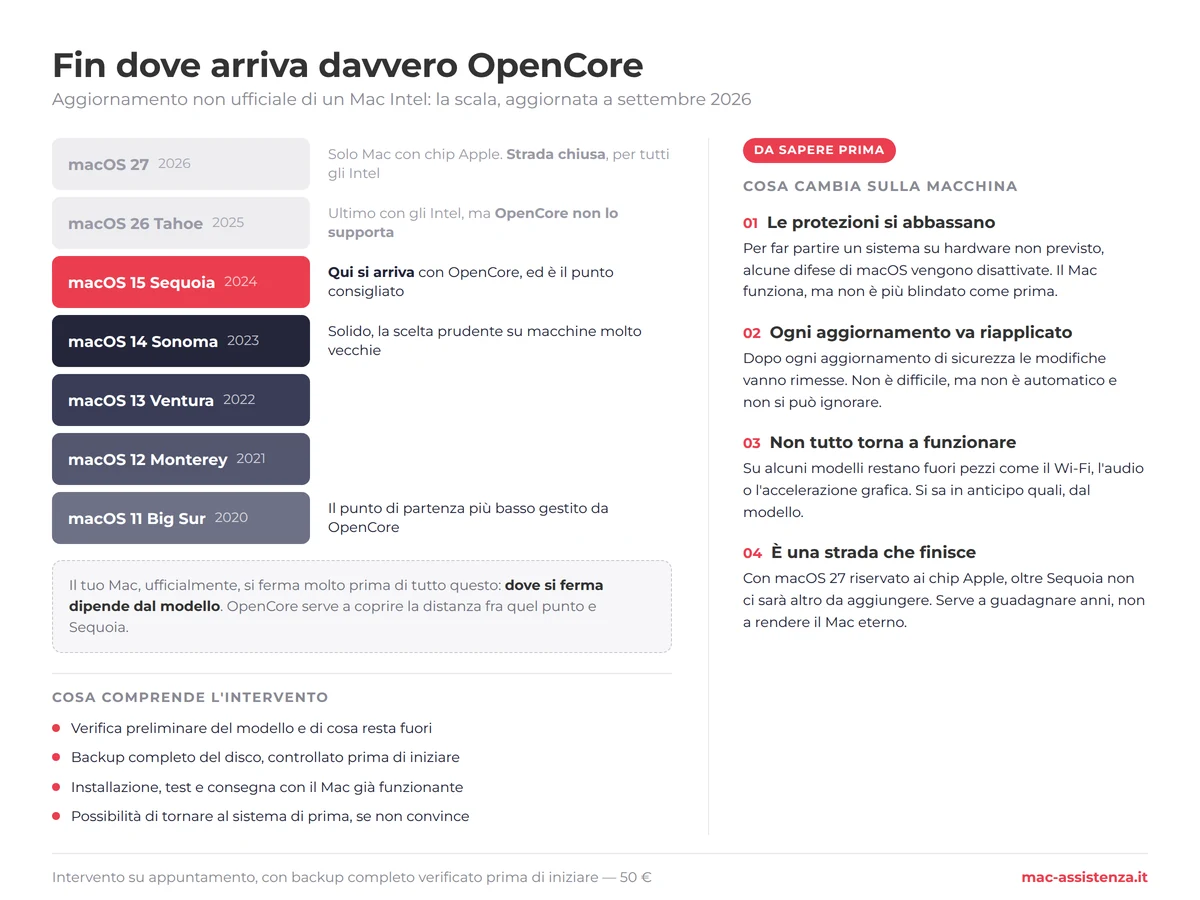Click heading 'Le protezioni si abbassano'

coord(881,222)
